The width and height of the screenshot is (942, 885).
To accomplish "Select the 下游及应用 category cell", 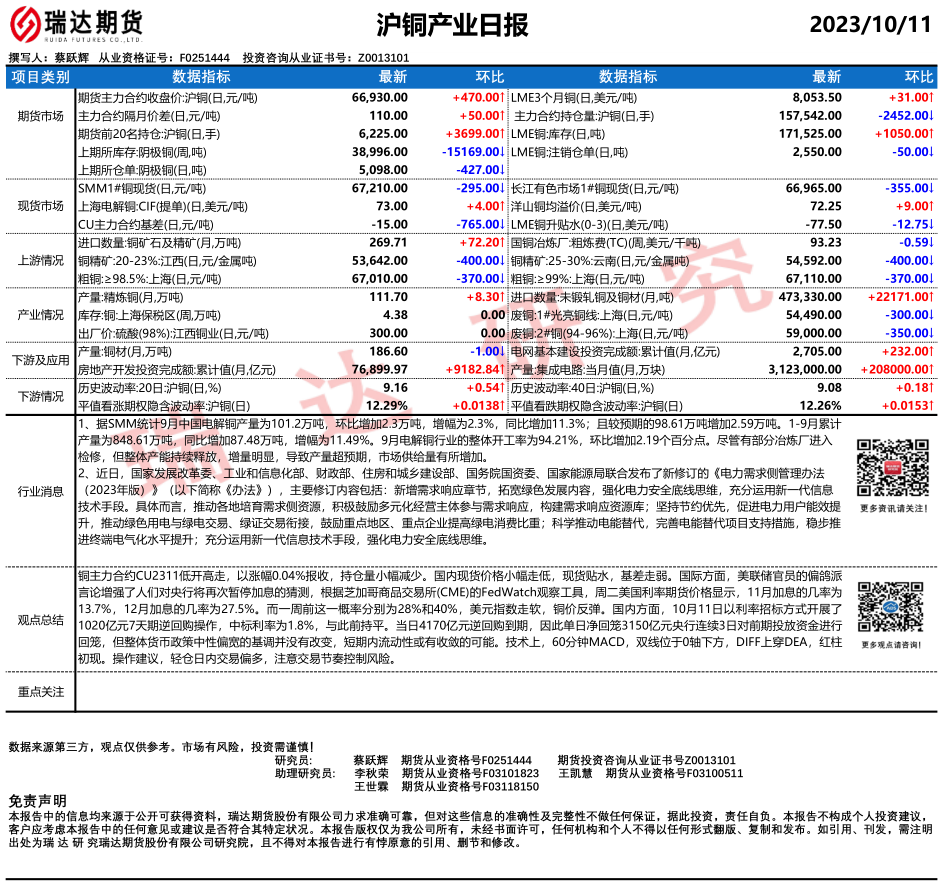I will (40, 360).
